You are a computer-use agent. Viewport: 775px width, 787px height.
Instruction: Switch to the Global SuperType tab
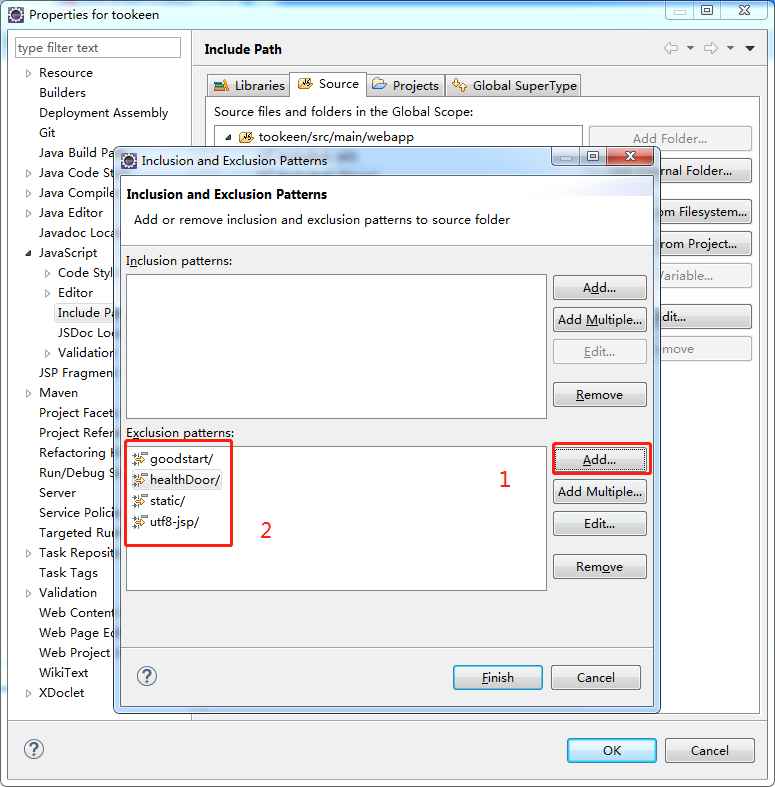(514, 85)
